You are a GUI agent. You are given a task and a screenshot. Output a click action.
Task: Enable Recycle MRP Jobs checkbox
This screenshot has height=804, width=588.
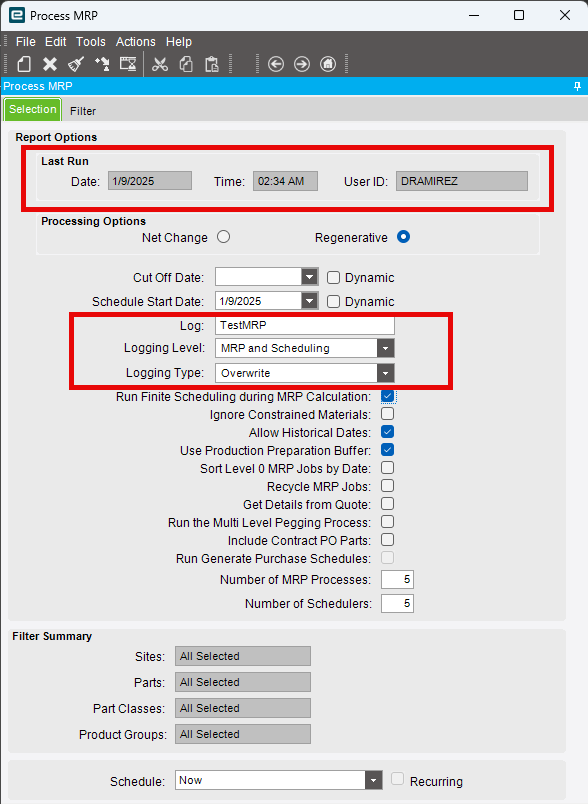click(x=388, y=486)
